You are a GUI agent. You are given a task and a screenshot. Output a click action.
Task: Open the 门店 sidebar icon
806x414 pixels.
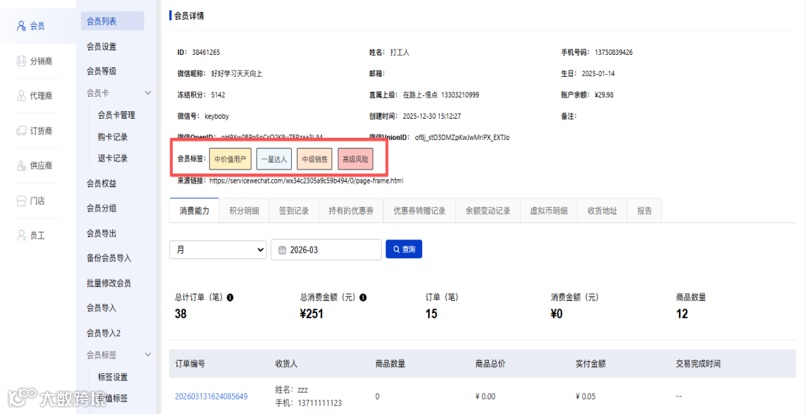(21, 201)
